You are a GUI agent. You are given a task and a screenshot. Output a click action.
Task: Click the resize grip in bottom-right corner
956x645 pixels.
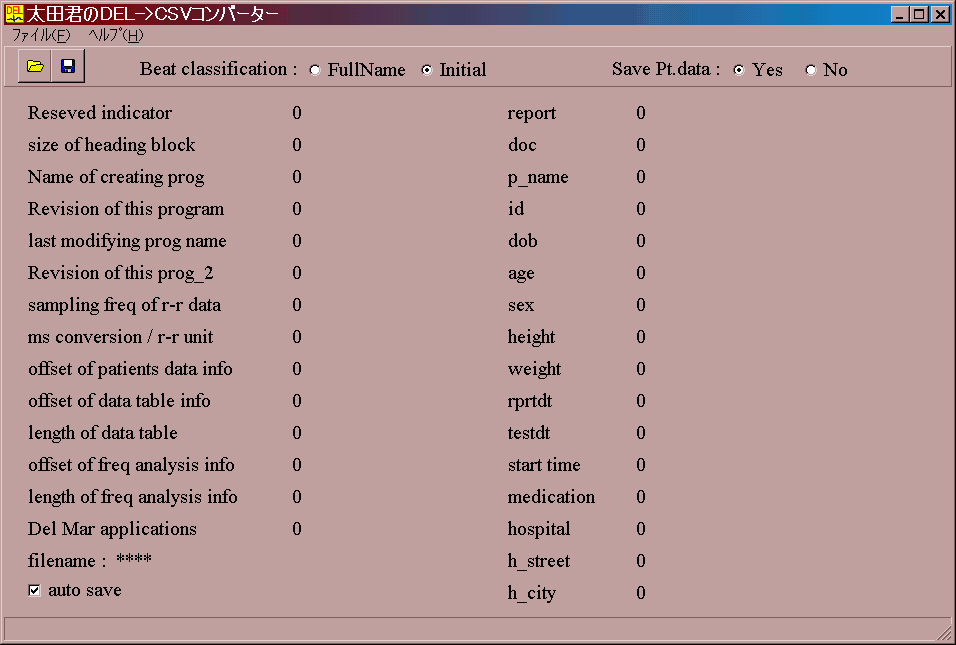[x=945, y=634]
